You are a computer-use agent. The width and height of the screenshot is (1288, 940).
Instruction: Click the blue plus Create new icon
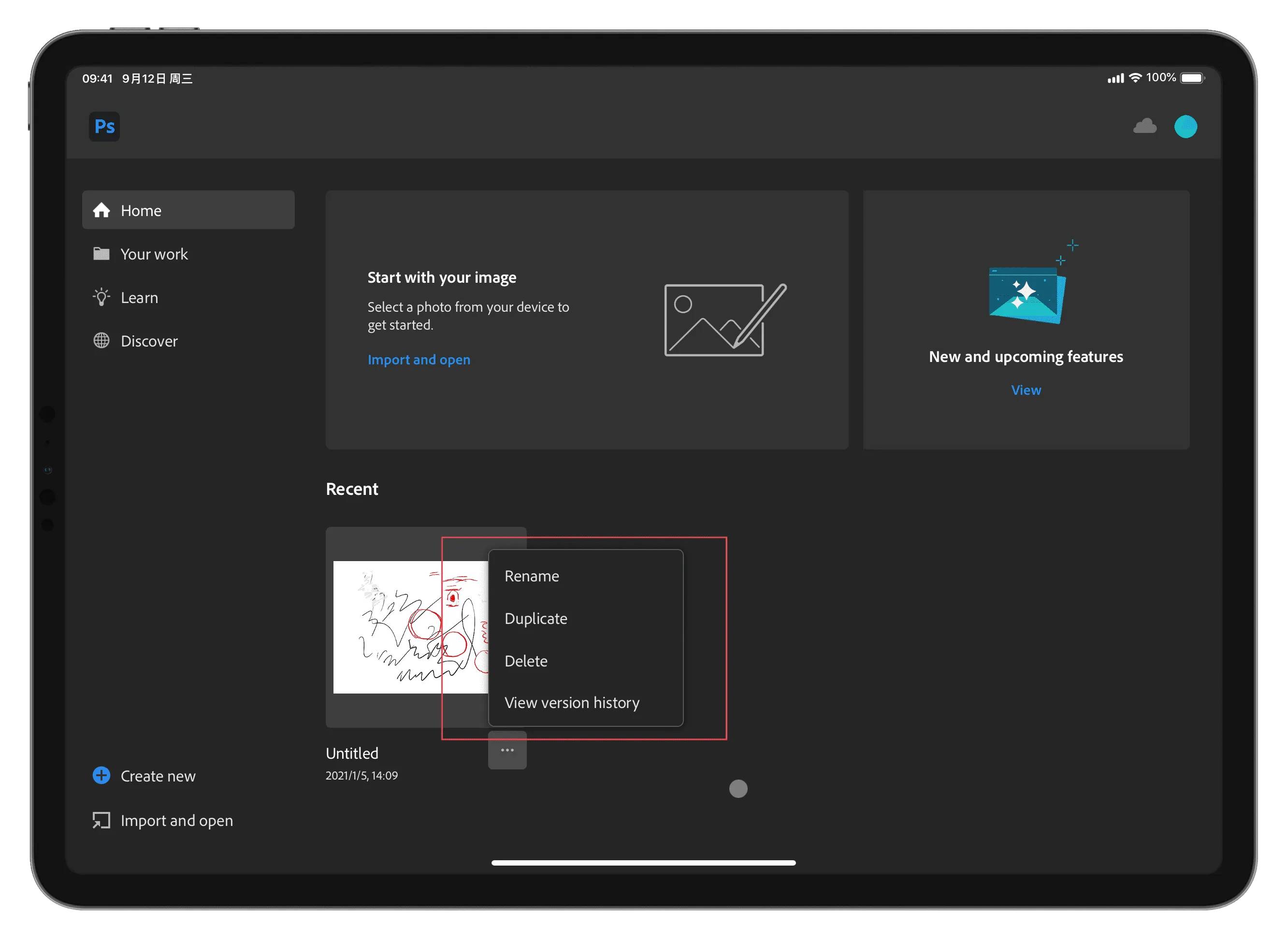(x=101, y=775)
